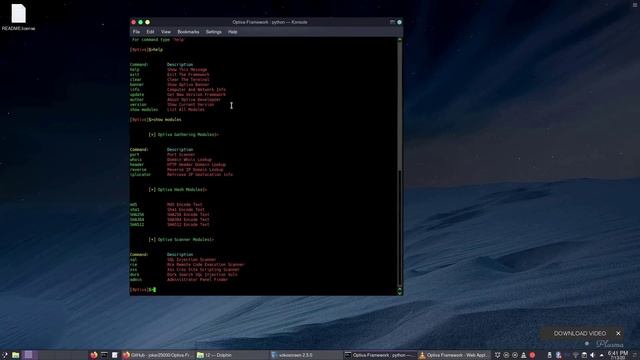
Task: Open the VLC cone tray icon
Action: (x=524, y=355)
